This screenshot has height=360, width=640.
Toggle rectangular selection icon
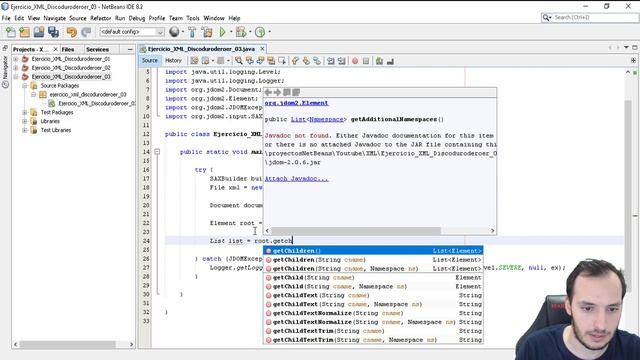[x=282, y=61]
